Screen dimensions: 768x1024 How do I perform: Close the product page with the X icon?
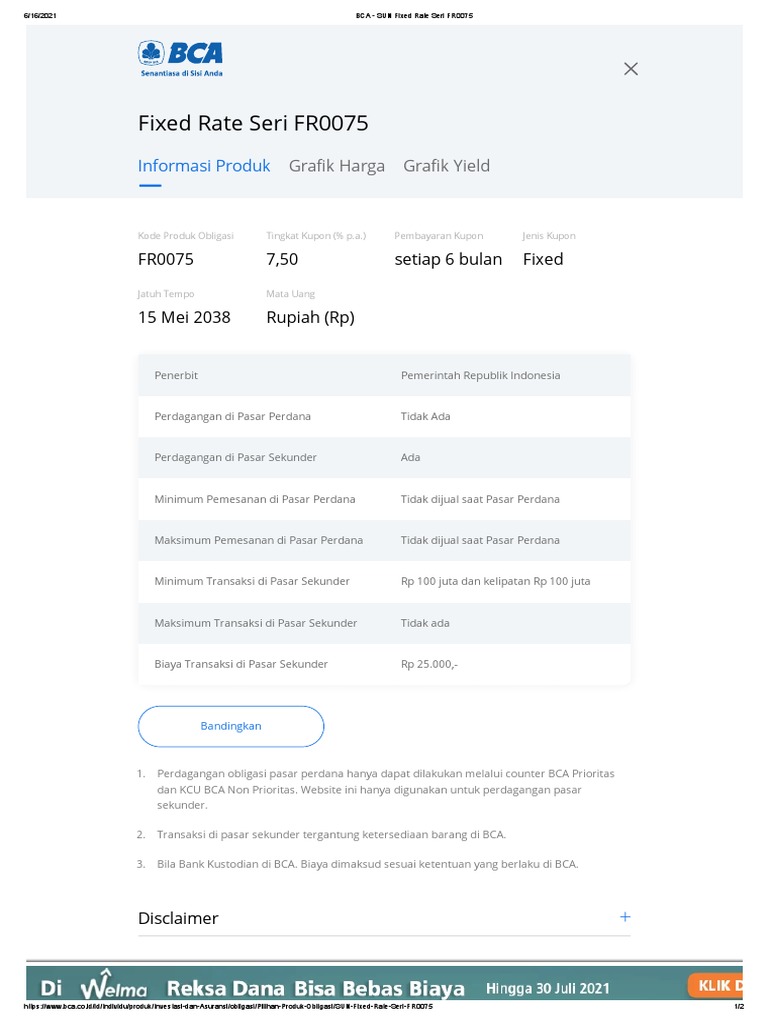[x=630, y=69]
